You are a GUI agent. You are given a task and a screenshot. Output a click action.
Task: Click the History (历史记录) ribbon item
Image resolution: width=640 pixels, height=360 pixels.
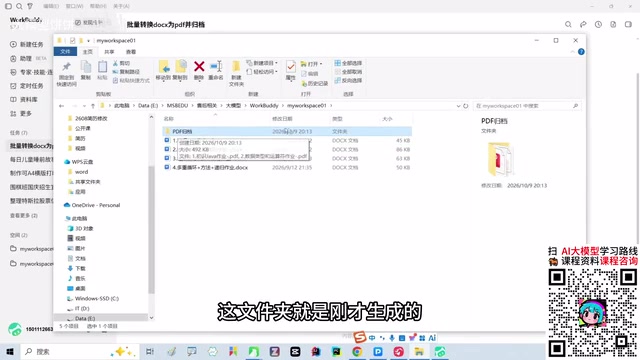[315, 83]
